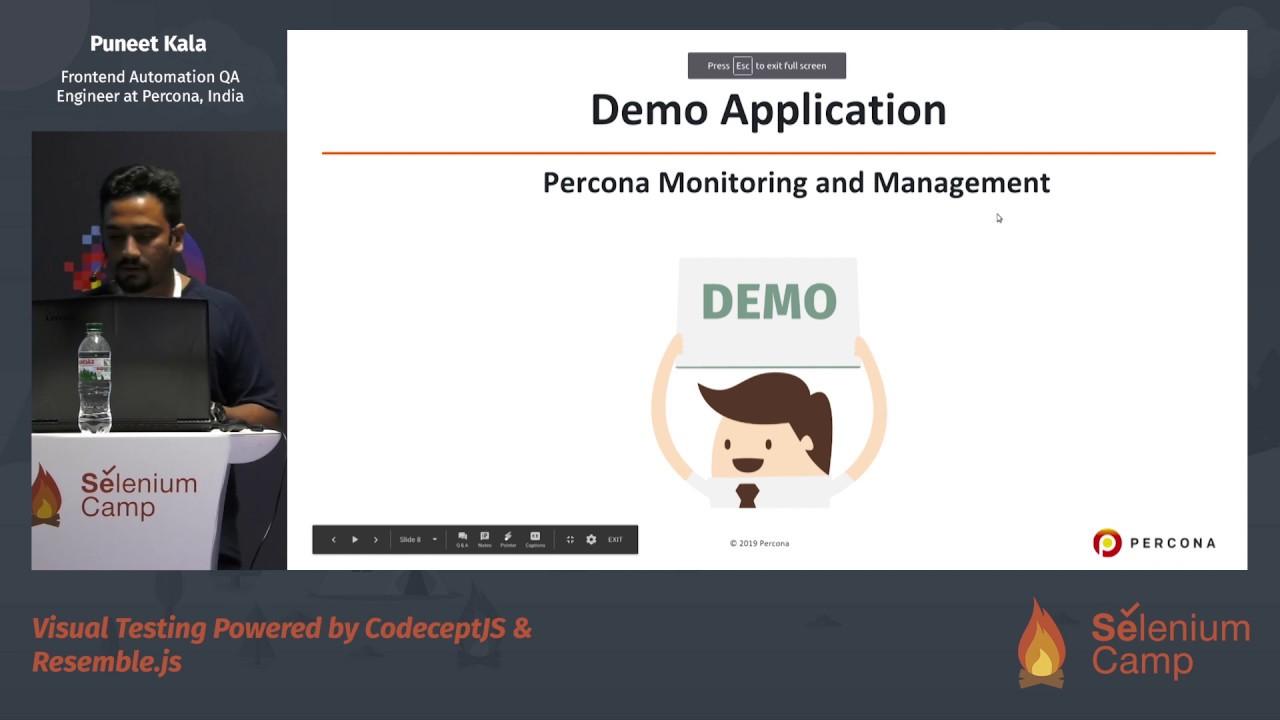Viewport: 1280px width, 720px height.
Task: Click the '© 2019 Percona' footer text
Action: [x=759, y=543]
